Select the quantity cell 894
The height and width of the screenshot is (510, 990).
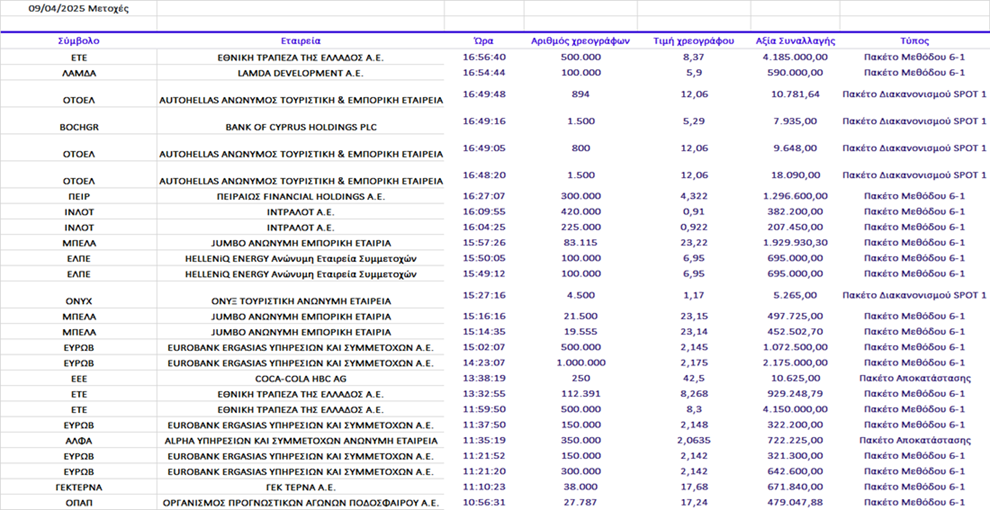[580, 94]
